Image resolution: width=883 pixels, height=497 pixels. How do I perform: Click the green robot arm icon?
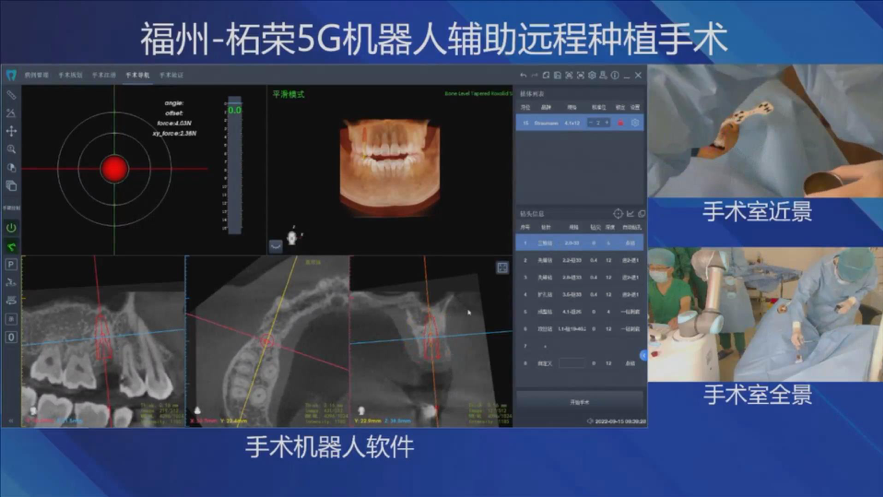11,247
